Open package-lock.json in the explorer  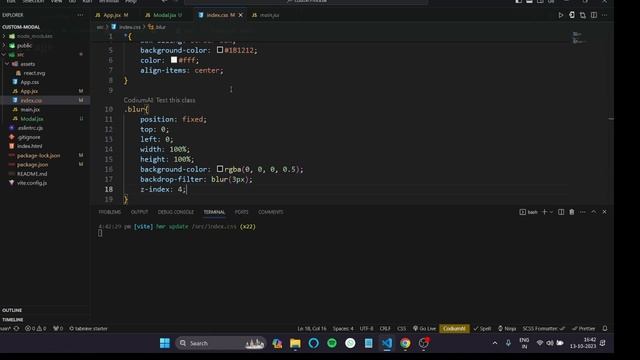click(38, 156)
